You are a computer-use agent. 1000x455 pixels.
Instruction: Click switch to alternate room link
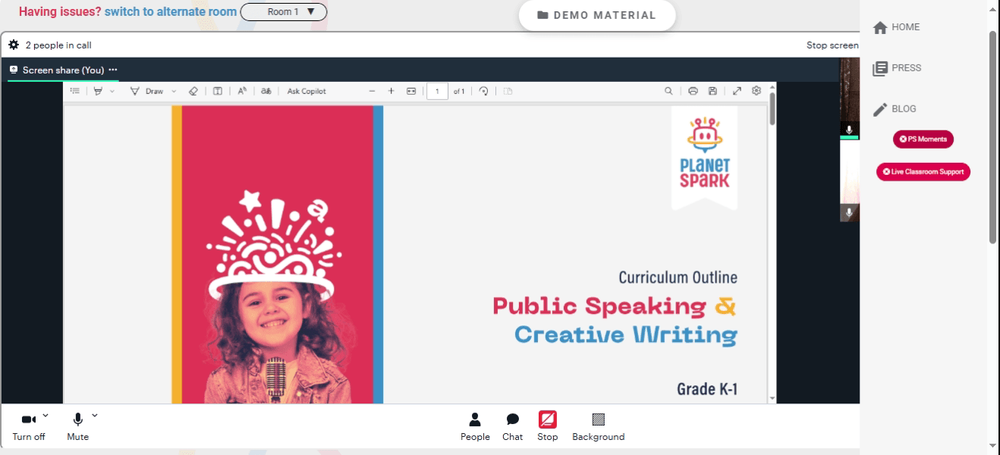(170, 11)
